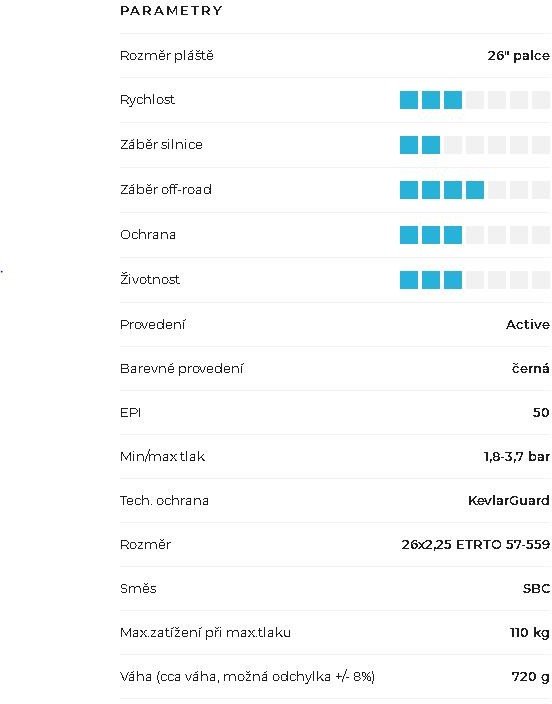Click the KevlarGuard protection value
The width and height of the screenshot is (552, 704).
tap(509, 500)
